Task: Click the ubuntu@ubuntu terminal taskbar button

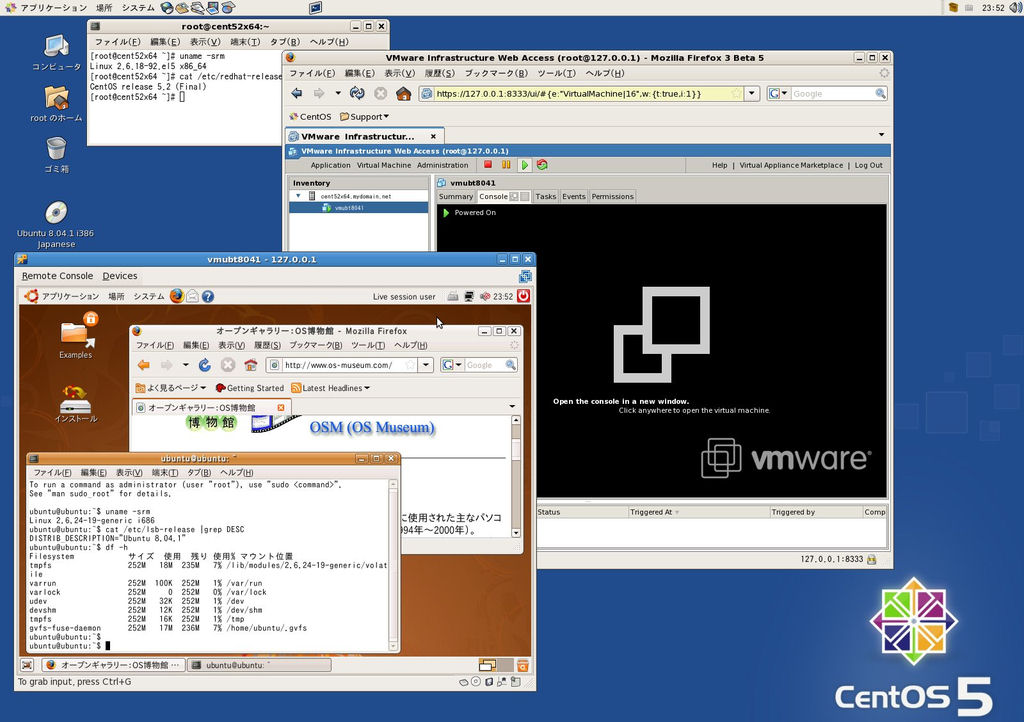Action: (x=259, y=665)
